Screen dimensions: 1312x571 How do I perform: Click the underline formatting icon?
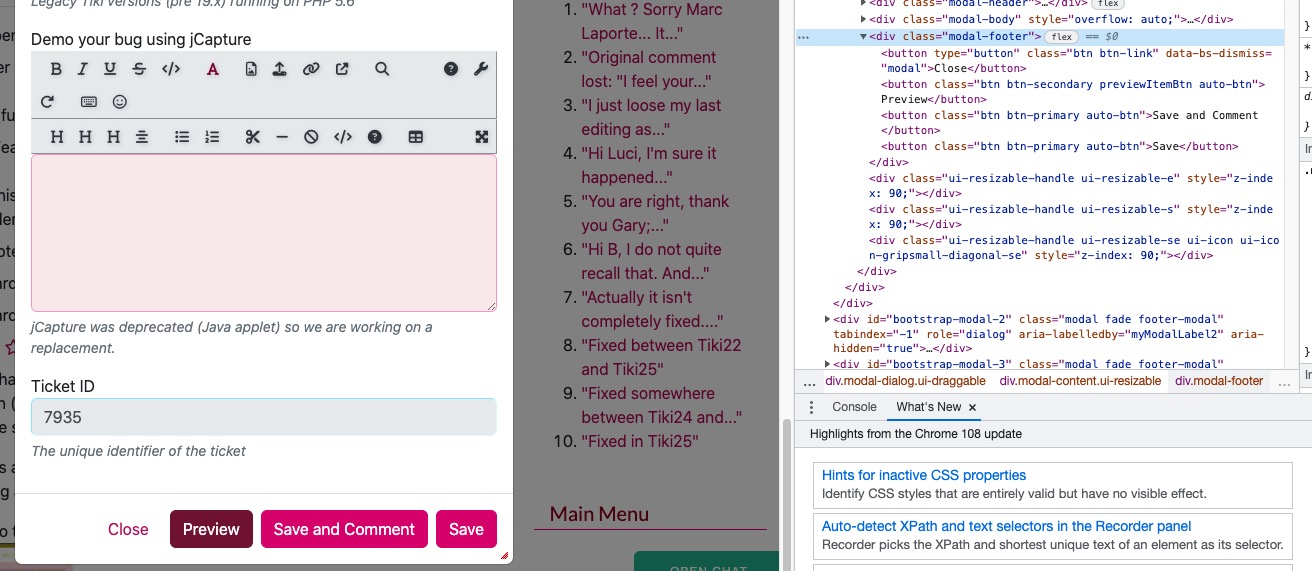click(110, 69)
